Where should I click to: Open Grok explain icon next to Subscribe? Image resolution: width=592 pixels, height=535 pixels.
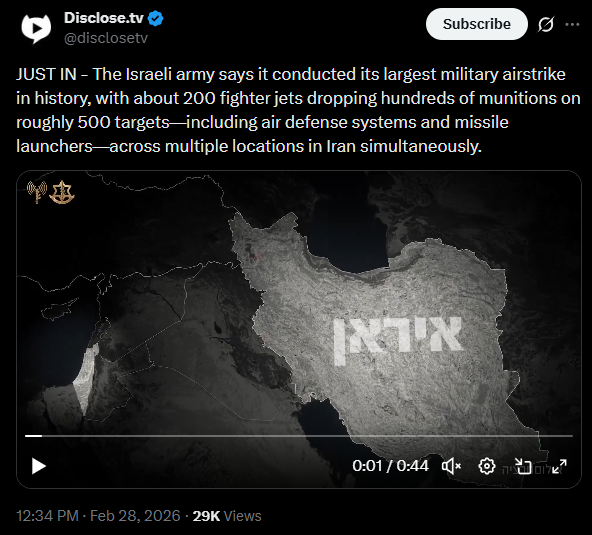point(546,24)
